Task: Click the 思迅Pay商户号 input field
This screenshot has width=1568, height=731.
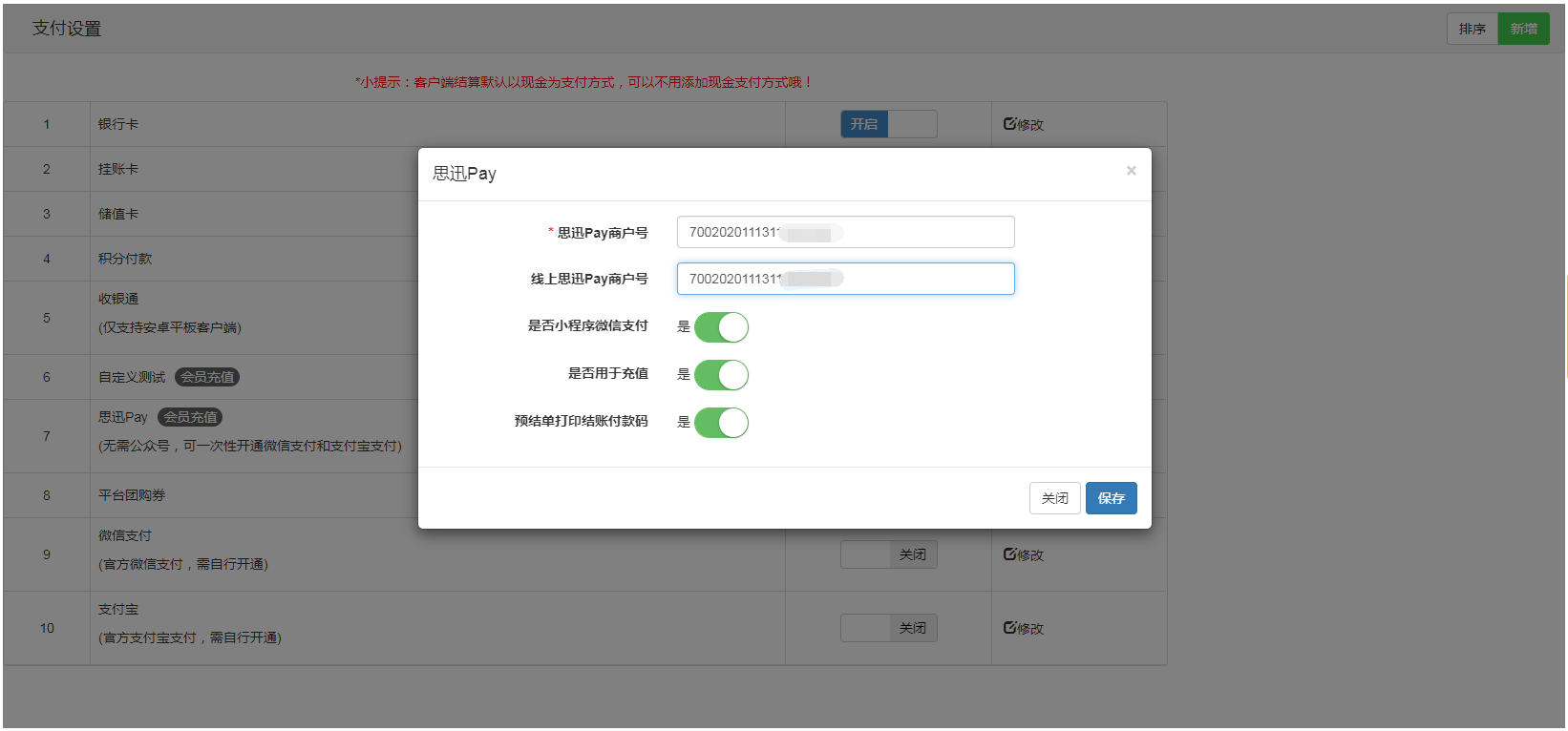Action: (845, 232)
